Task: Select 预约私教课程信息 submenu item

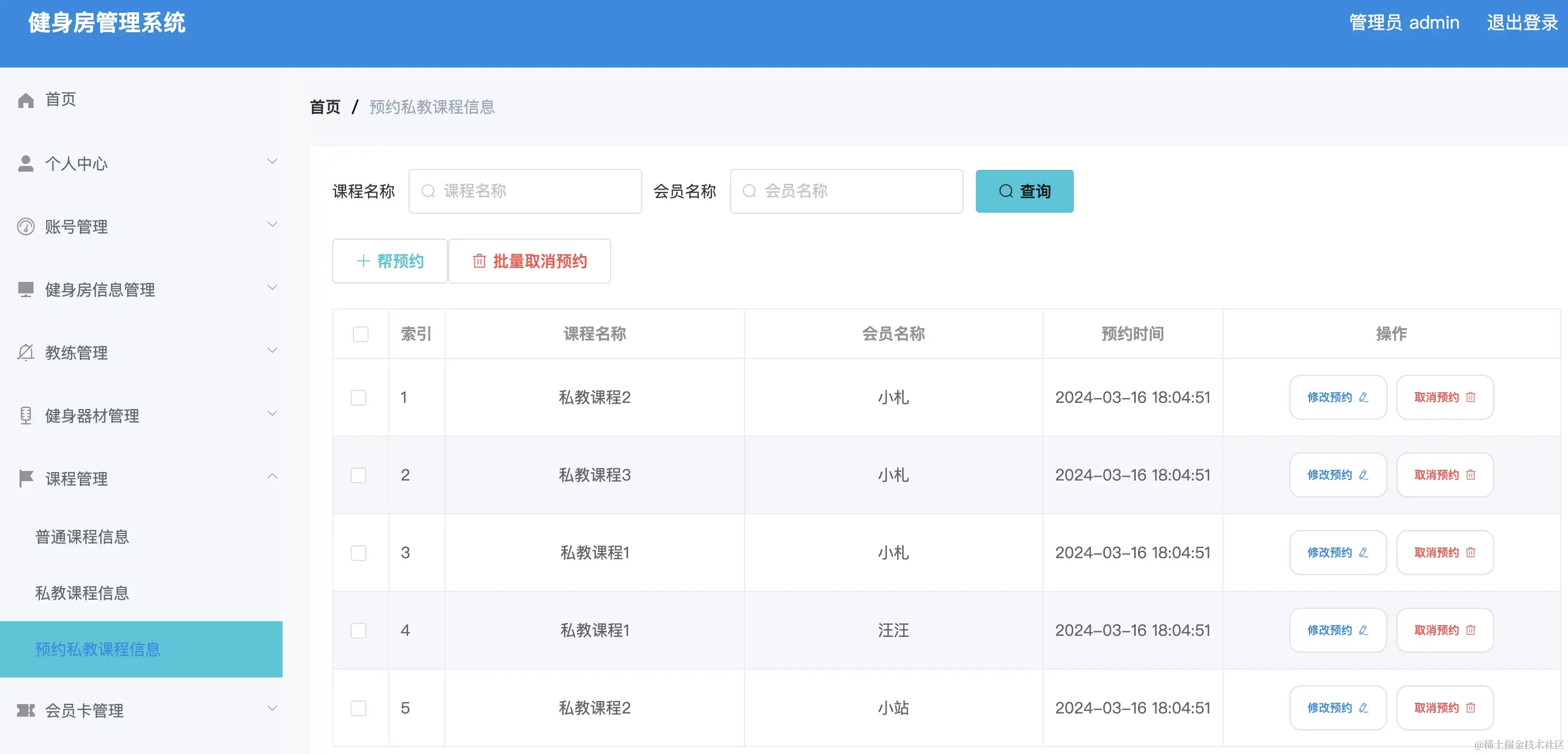Action: [x=141, y=649]
